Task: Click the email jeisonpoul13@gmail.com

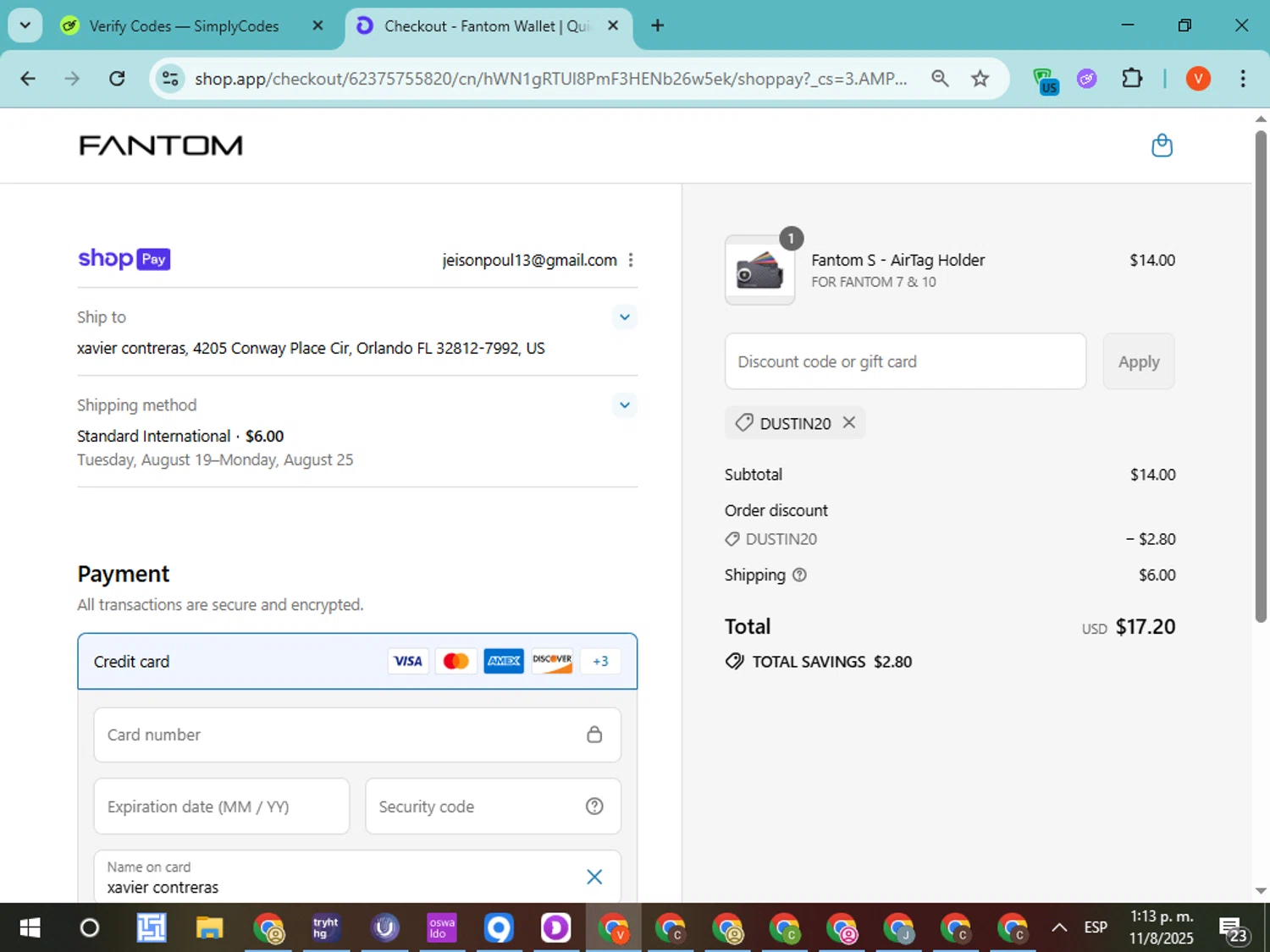Action: tap(529, 260)
